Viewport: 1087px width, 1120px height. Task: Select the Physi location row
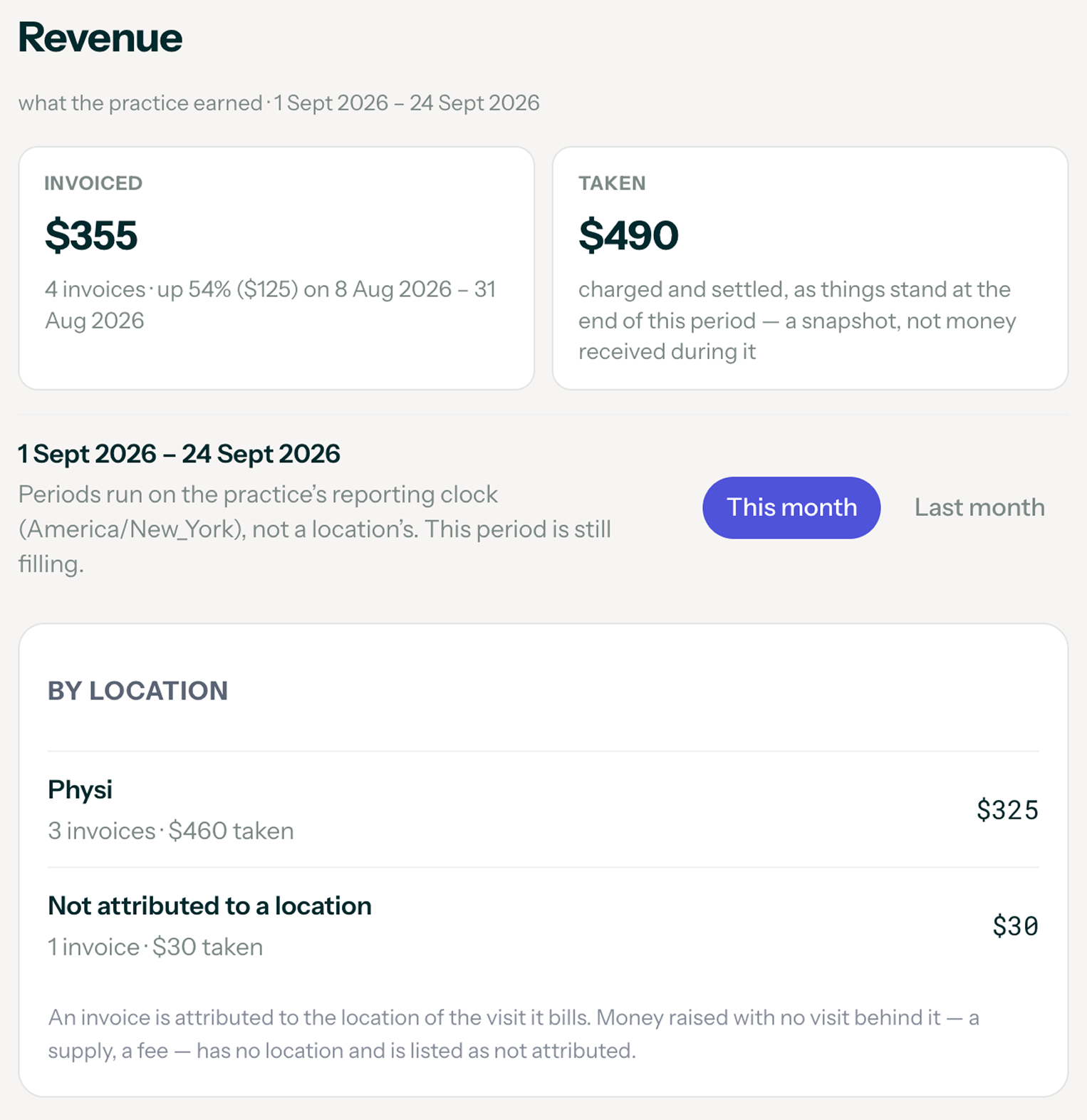pyautogui.click(x=543, y=809)
